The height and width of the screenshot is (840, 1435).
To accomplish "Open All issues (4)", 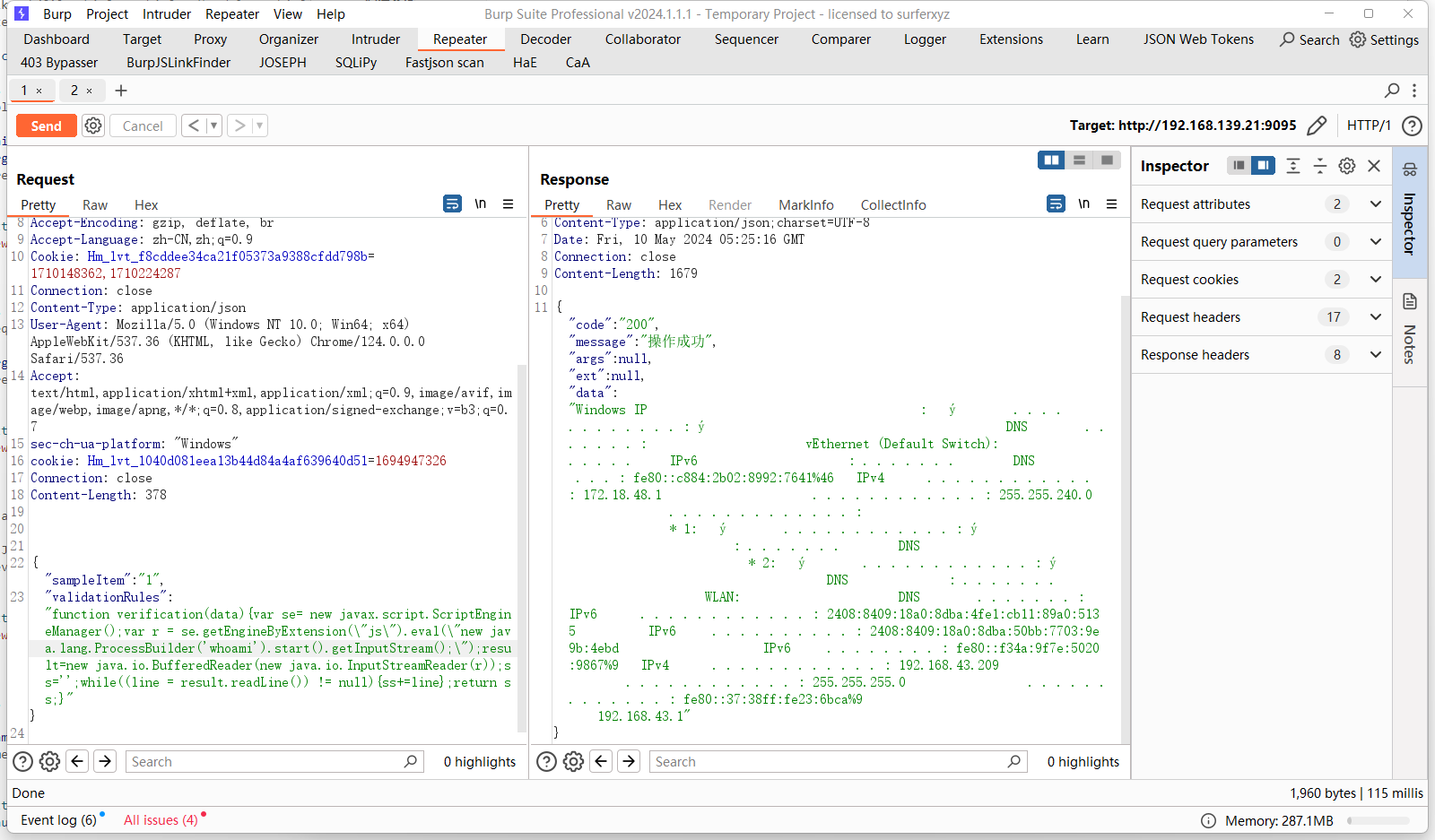I will (x=161, y=819).
